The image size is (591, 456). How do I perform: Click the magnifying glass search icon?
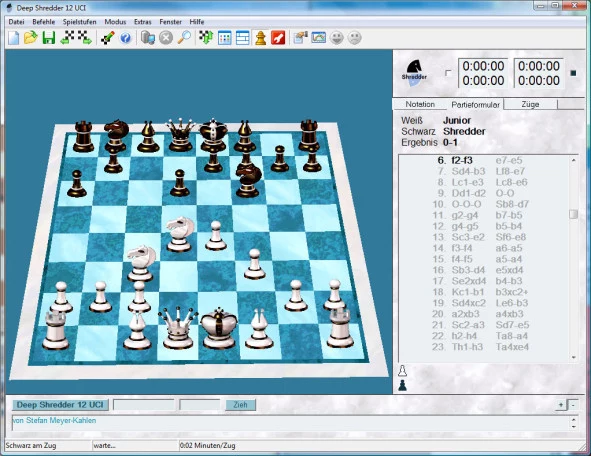184,38
